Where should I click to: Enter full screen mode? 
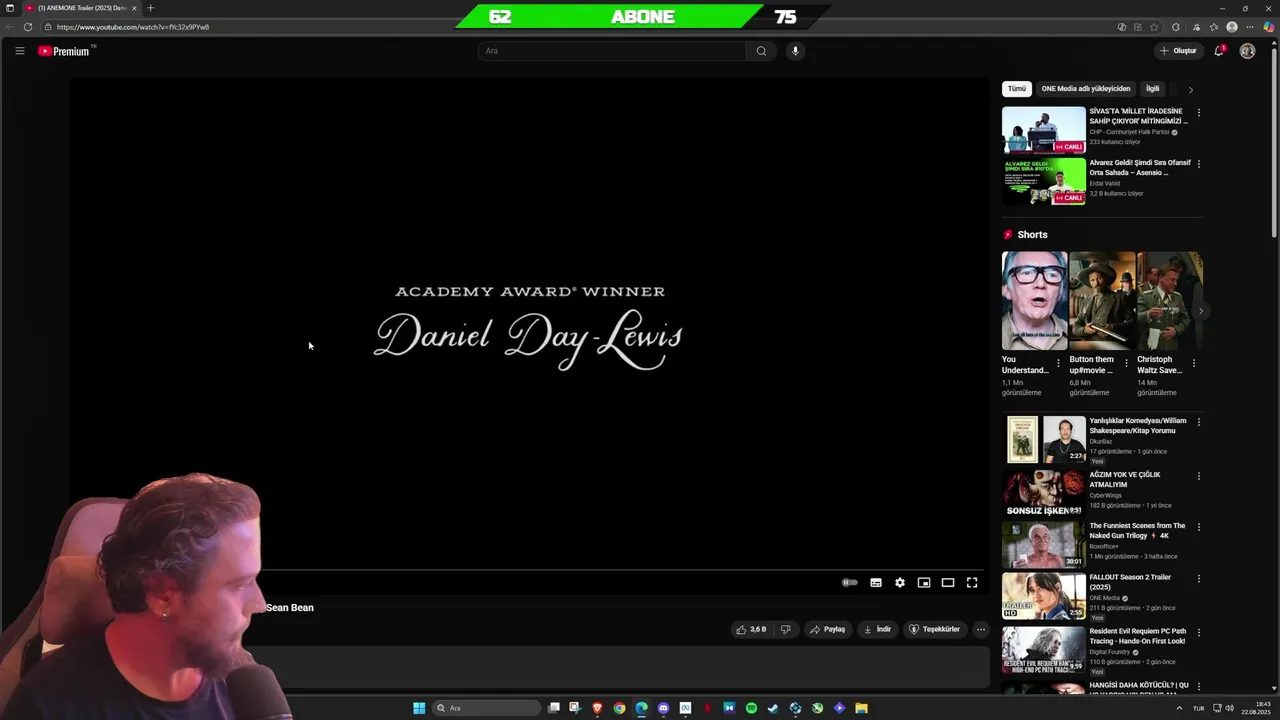tap(972, 582)
